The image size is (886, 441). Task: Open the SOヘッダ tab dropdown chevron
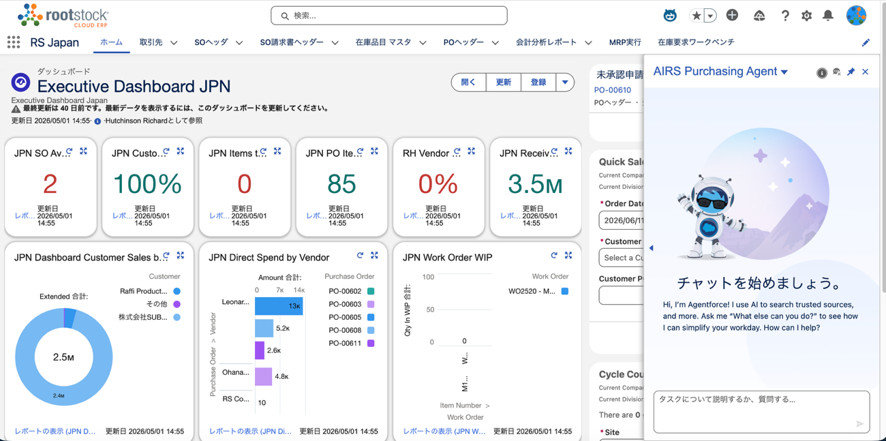(x=239, y=43)
